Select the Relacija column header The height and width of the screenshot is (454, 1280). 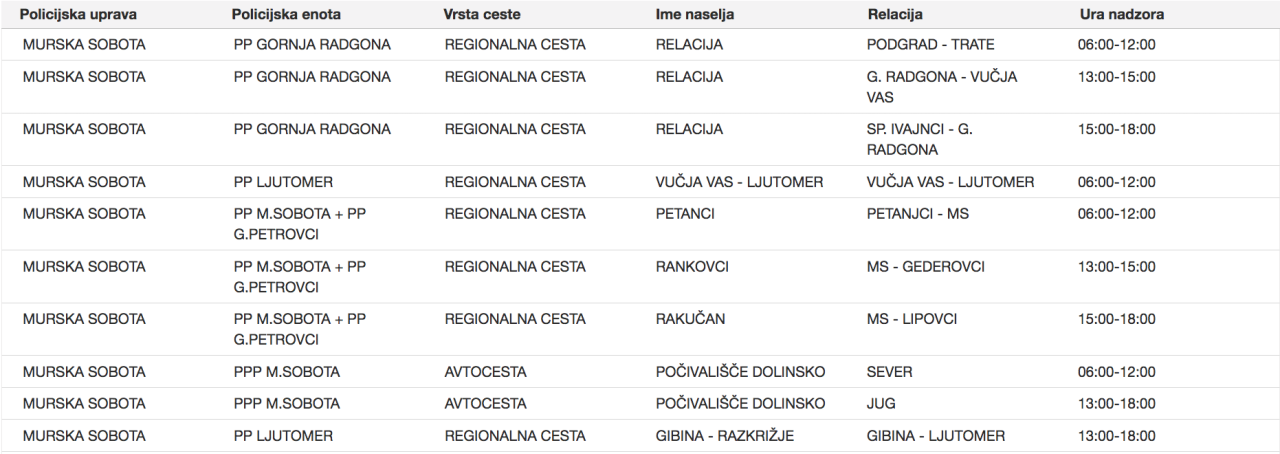click(895, 15)
